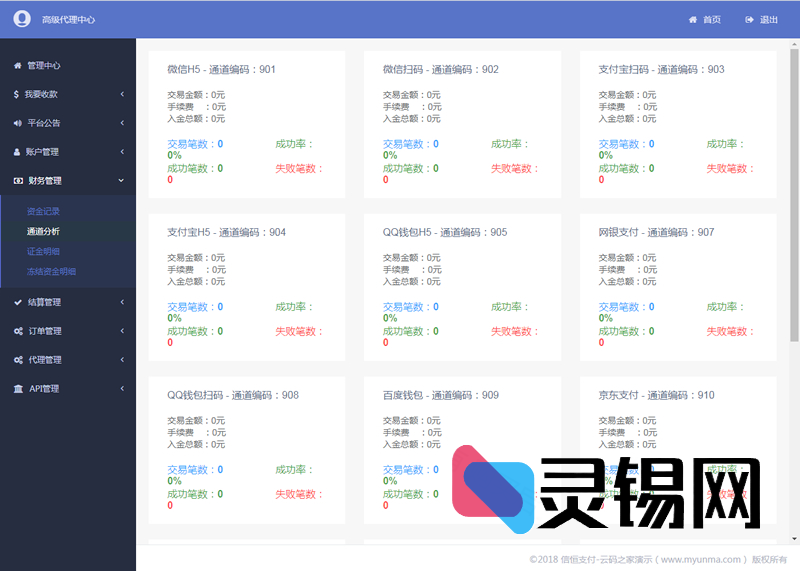
Task: Open the 证金明细 submenu item
Action: tap(43, 251)
